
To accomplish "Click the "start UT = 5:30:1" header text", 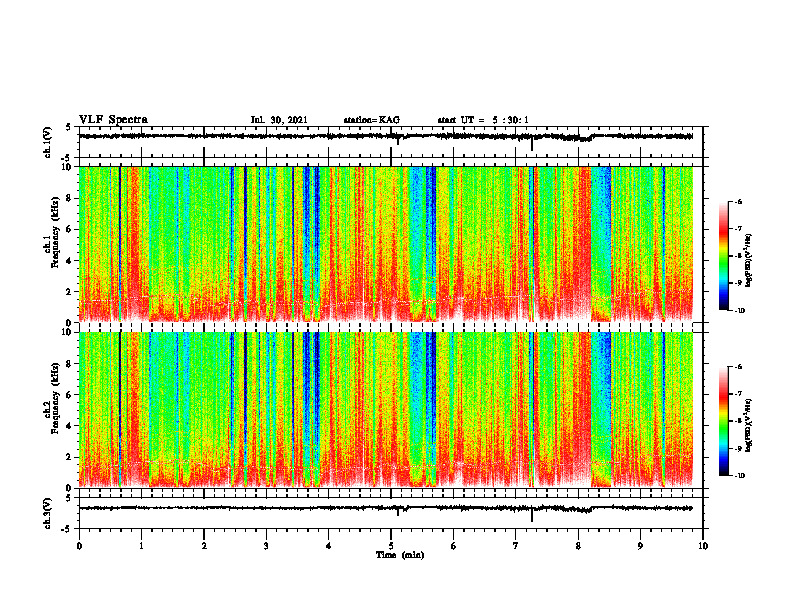I will [x=483, y=120].
